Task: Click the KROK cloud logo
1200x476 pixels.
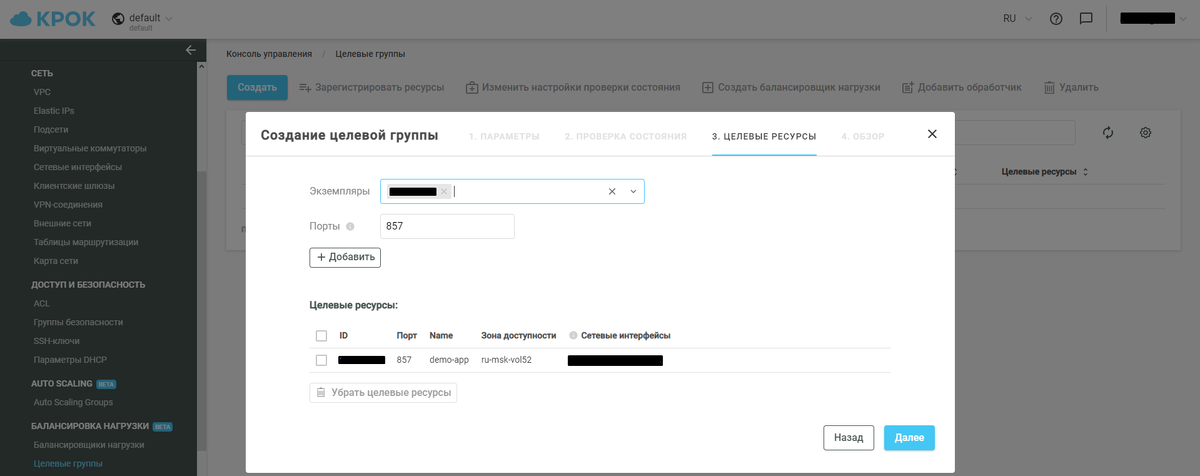Action: pyautogui.click(x=52, y=19)
